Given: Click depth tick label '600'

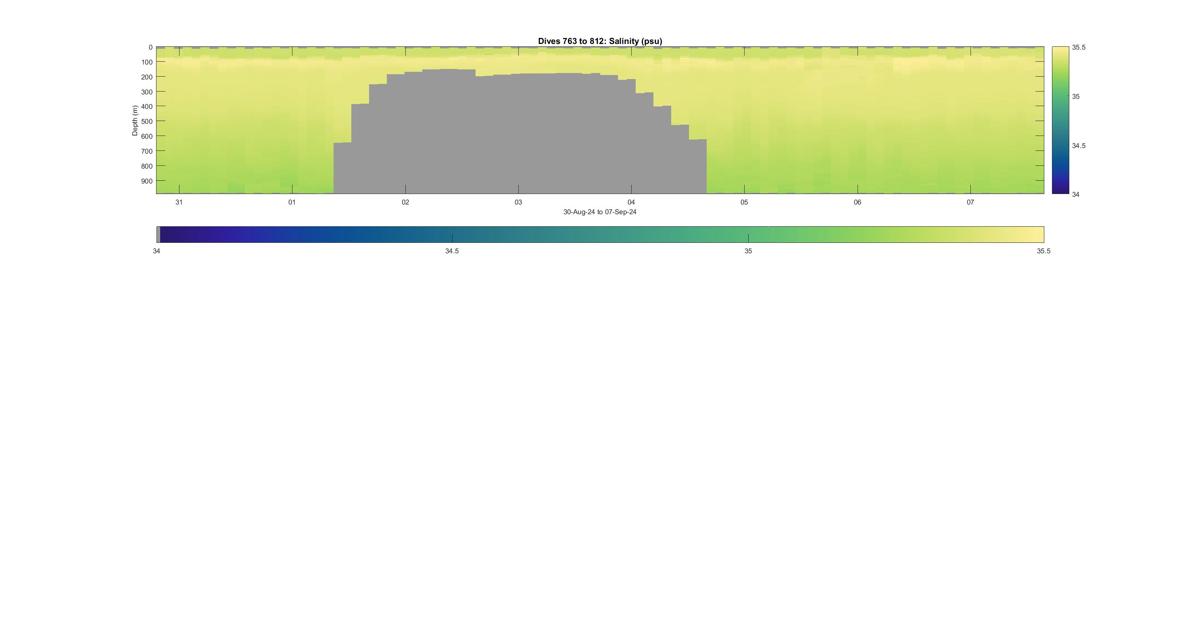Looking at the screenshot, I should [x=146, y=137].
